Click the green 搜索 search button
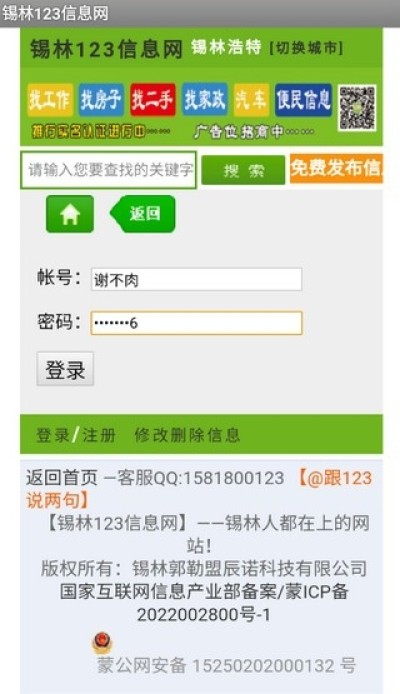This screenshot has width=400, height=694. [243, 170]
